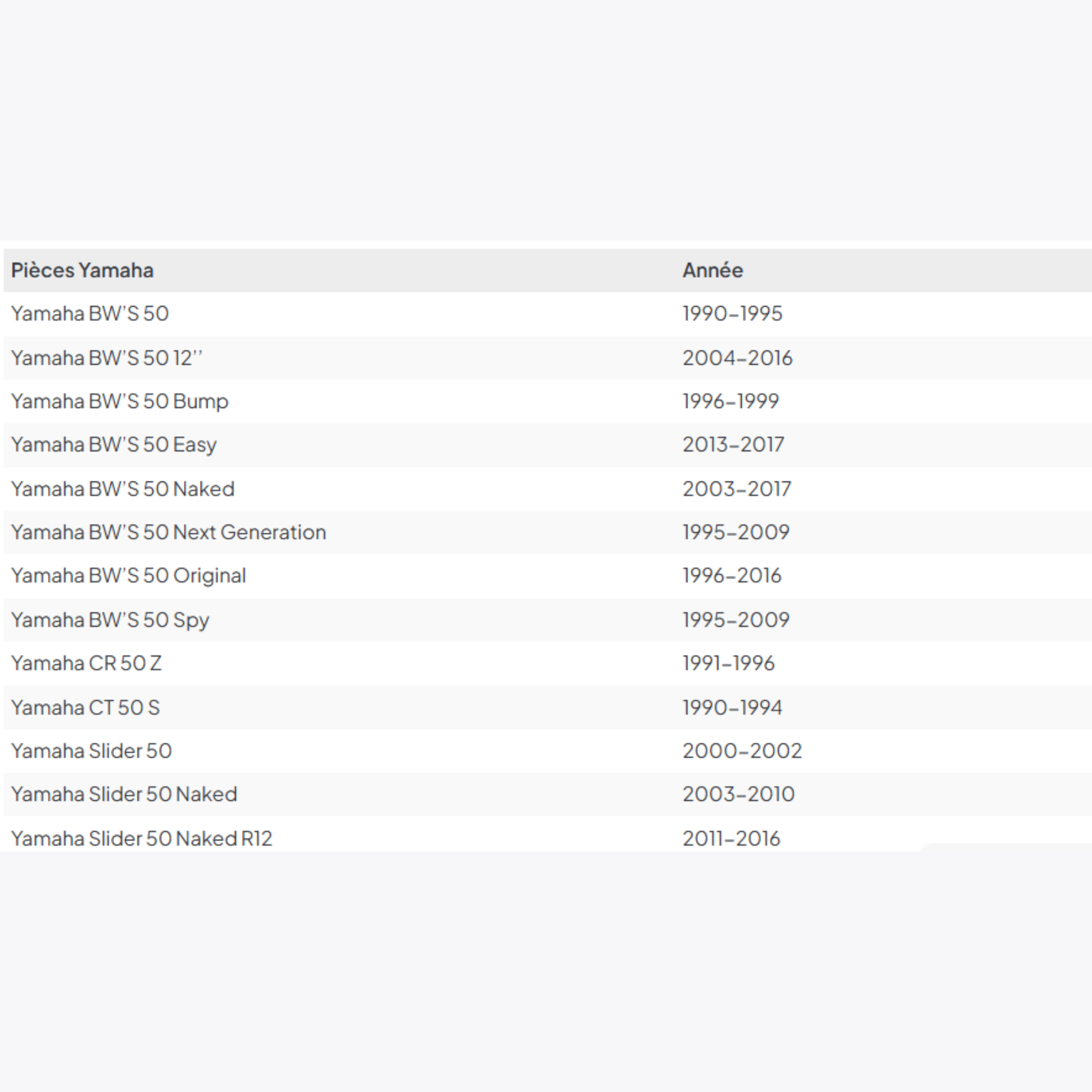
Task: Select Yamaha BW'S 50 Easy model
Action: click(114, 445)
